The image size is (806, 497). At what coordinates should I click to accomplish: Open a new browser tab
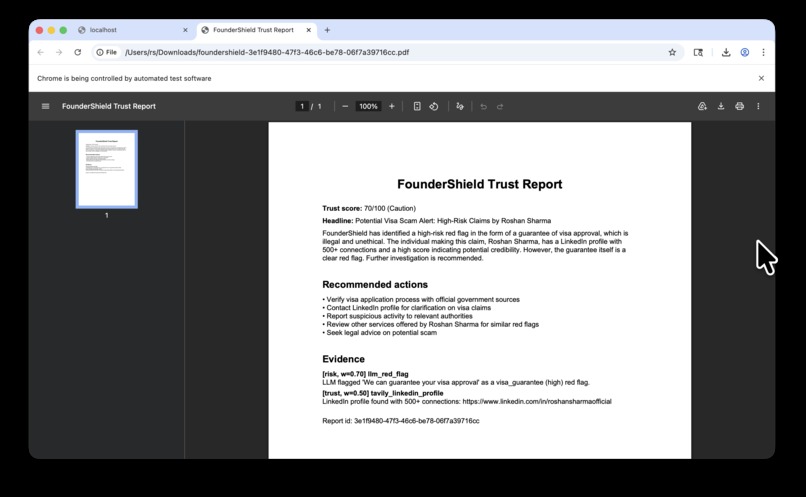pyautogui.click(x=327, y=30)
